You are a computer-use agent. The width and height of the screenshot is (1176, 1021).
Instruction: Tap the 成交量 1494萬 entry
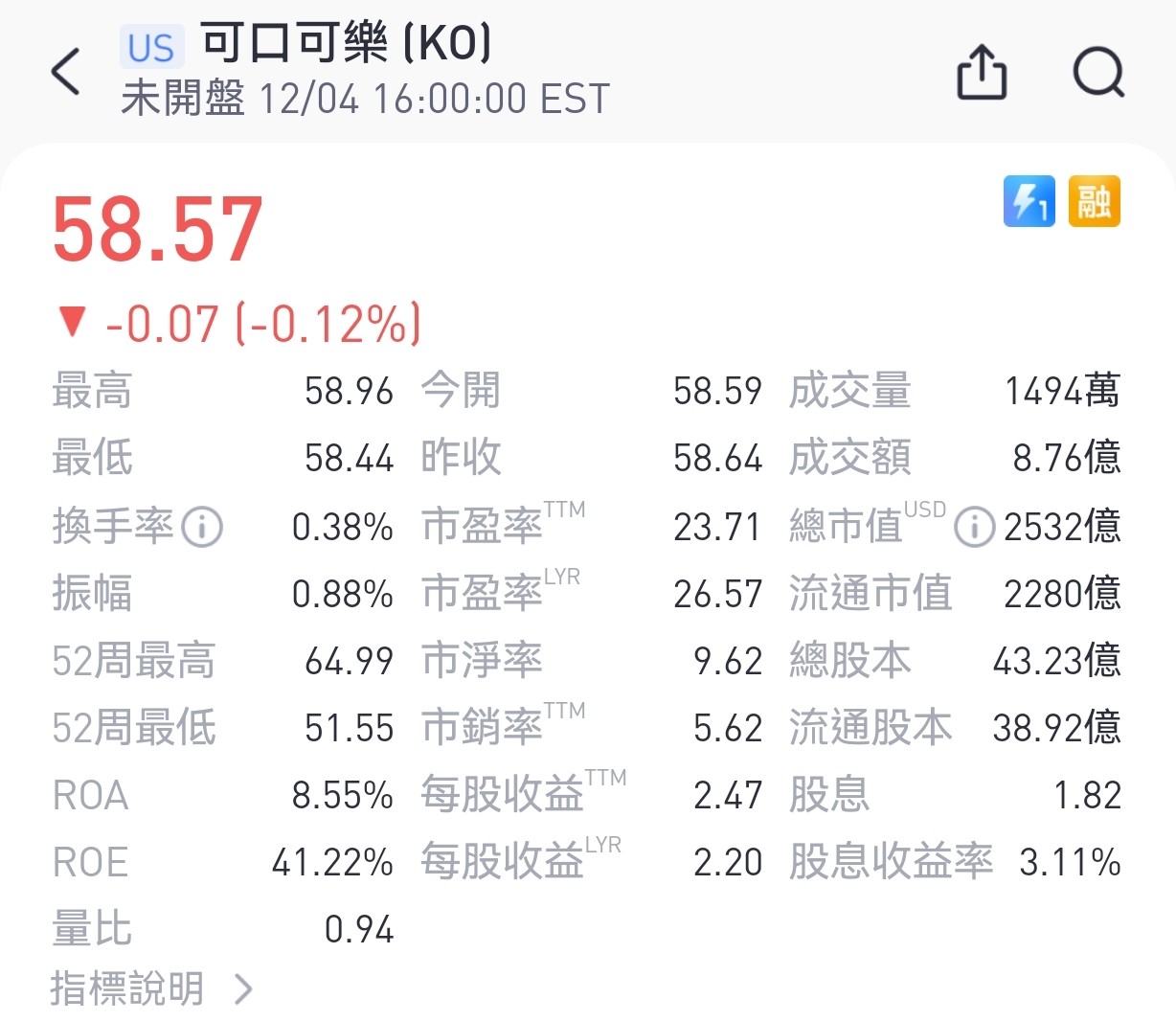click(954, 391)
